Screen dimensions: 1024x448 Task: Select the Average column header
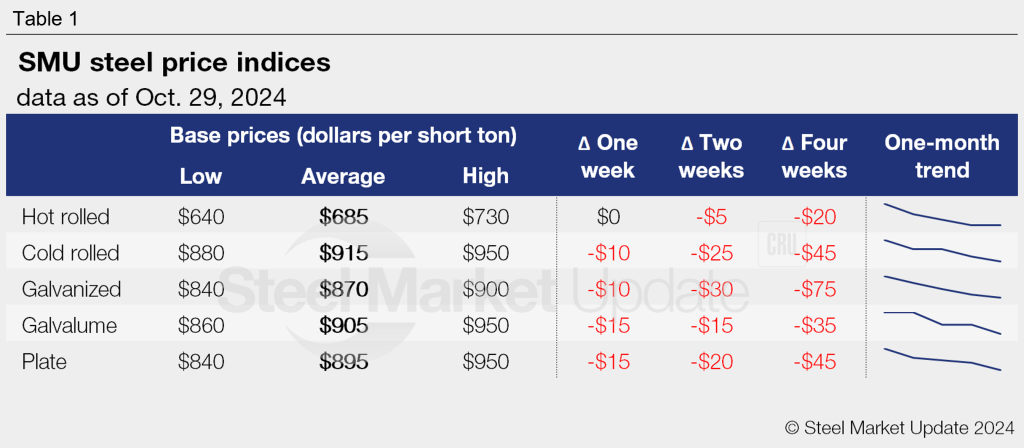343,177
